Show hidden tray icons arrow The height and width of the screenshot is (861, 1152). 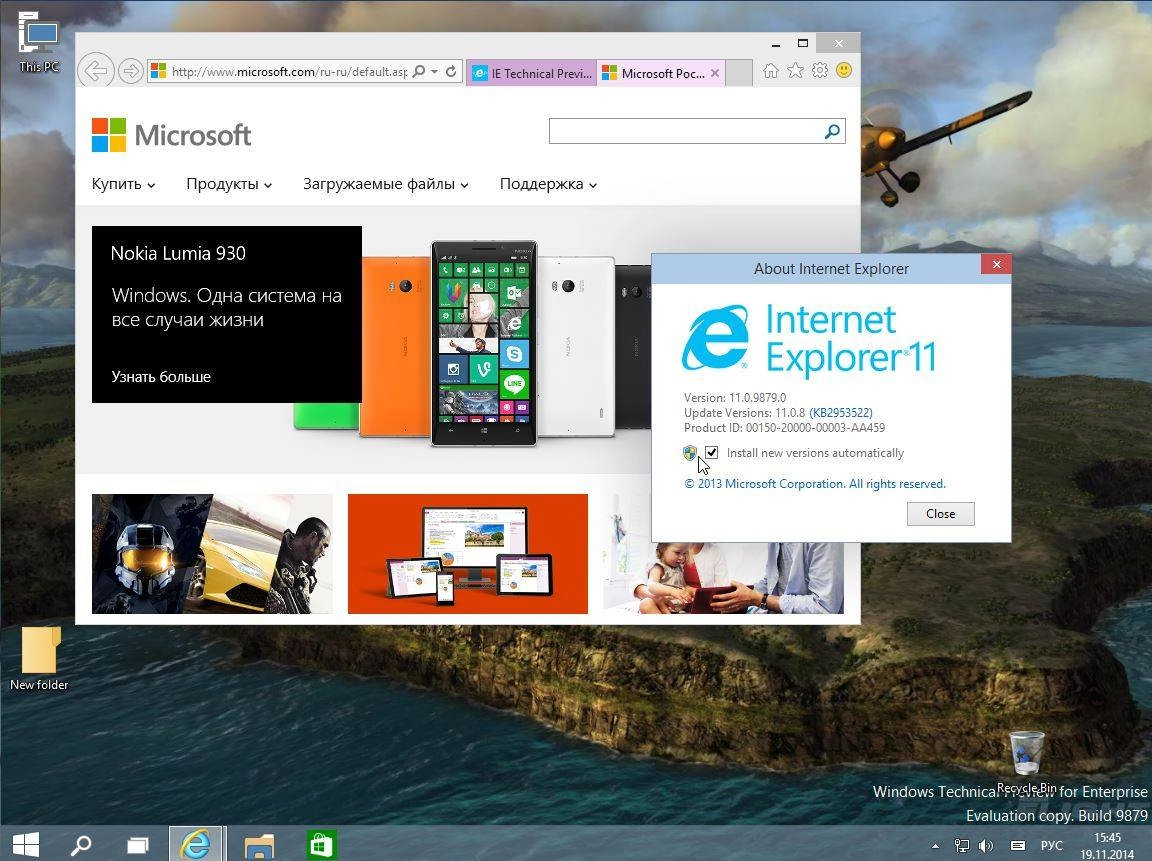[x=935, y=846]
